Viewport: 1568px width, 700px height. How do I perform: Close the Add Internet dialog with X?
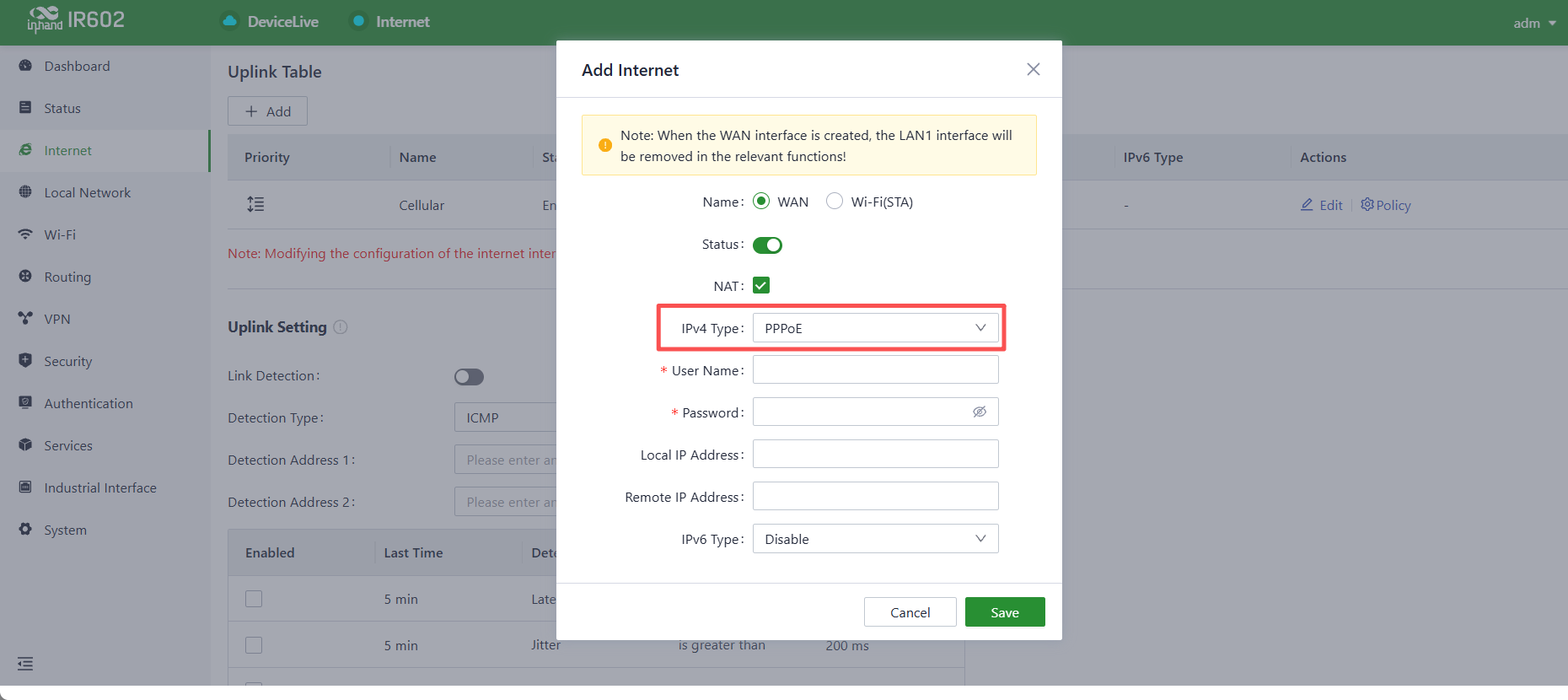tap(1034, 69)
